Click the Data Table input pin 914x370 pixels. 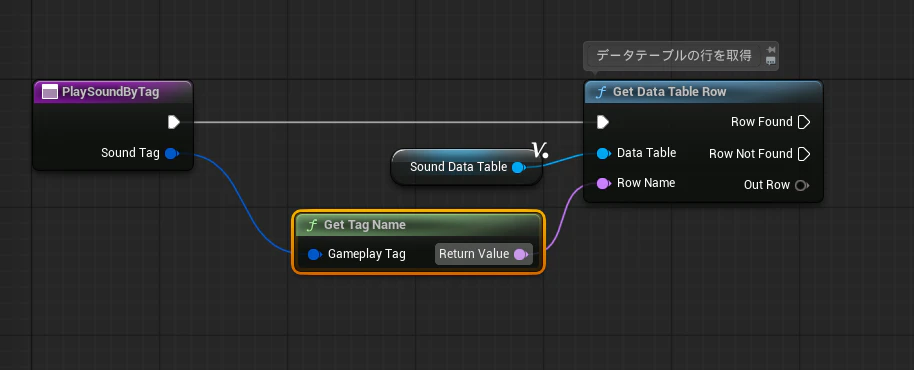point(604,153)
